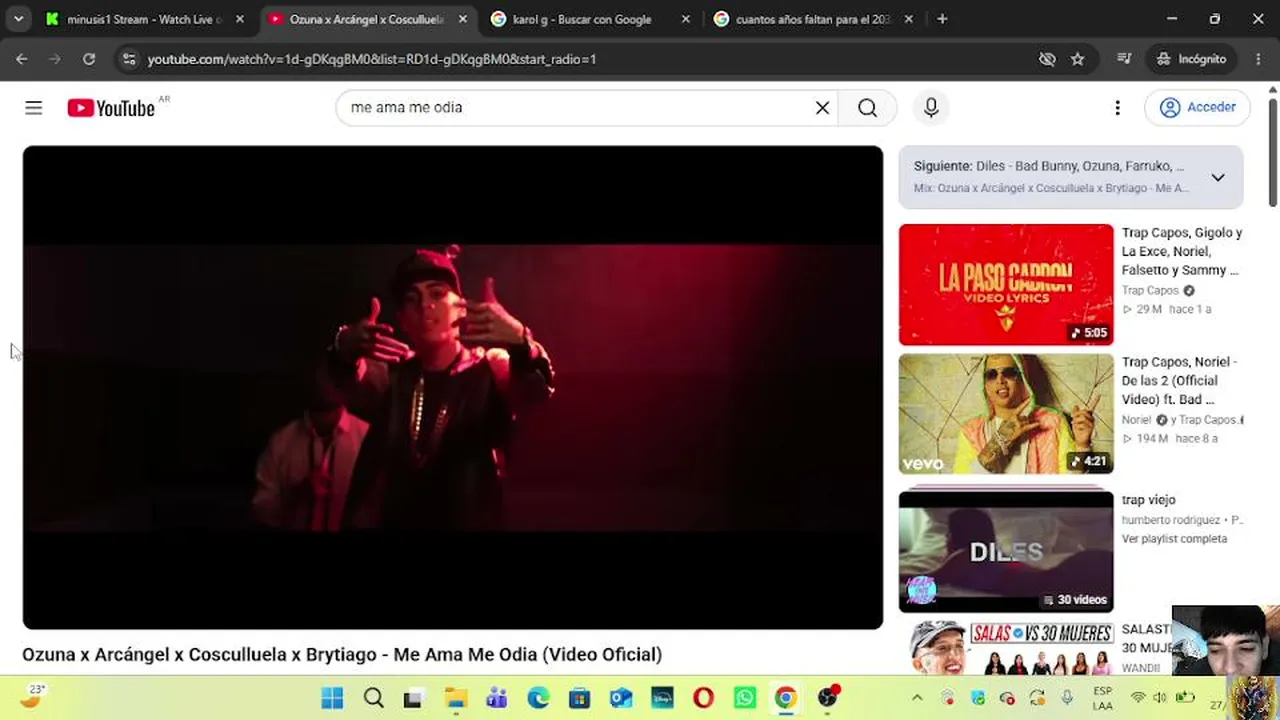Open the Windows Start menu
The height and width of the screenshot is (720, 1280).
pyautogui.click(x=332, y=698)
